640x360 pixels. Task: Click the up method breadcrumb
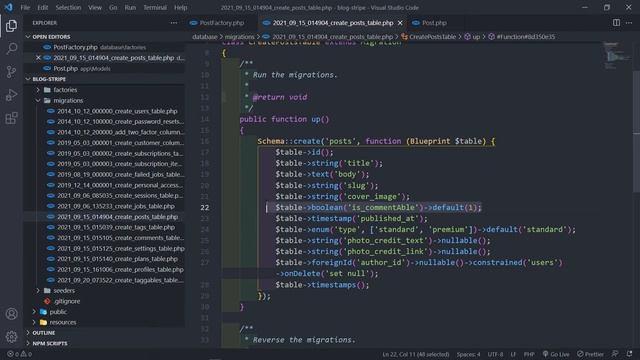tap(472, 37)
